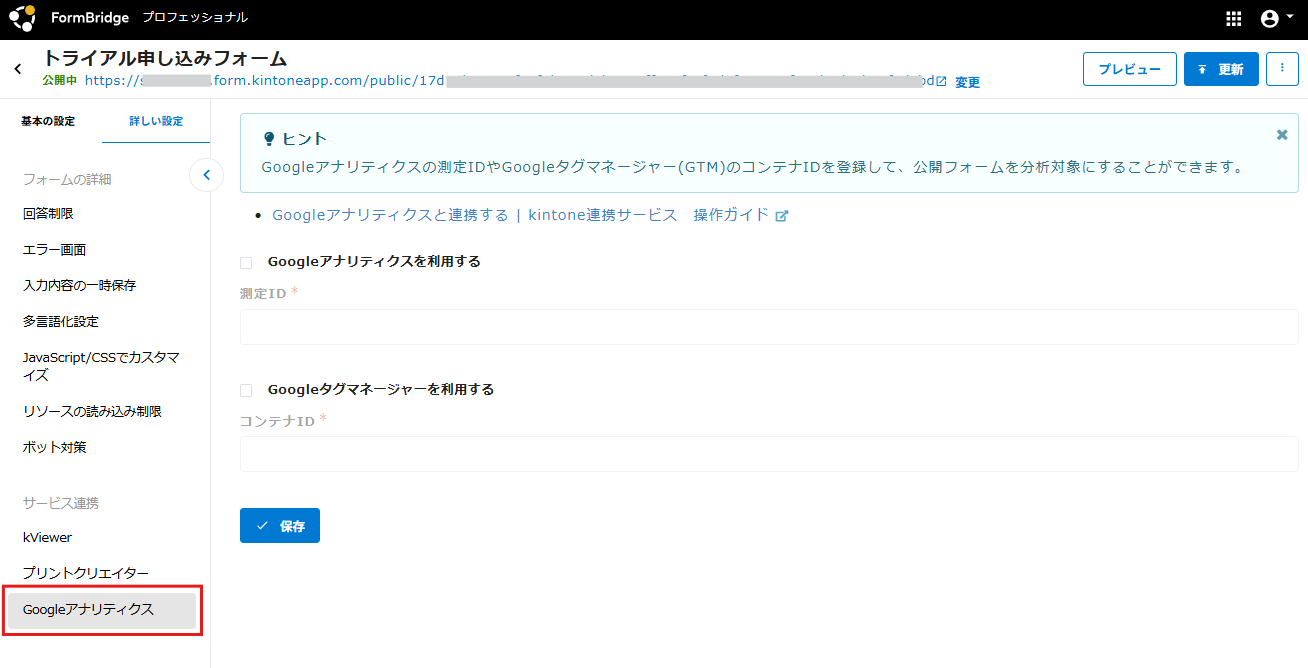The height and width of the screenshot is (668, 1308).
Task: Switch to 詳しい設定 tab
Action: pos(156,121)
